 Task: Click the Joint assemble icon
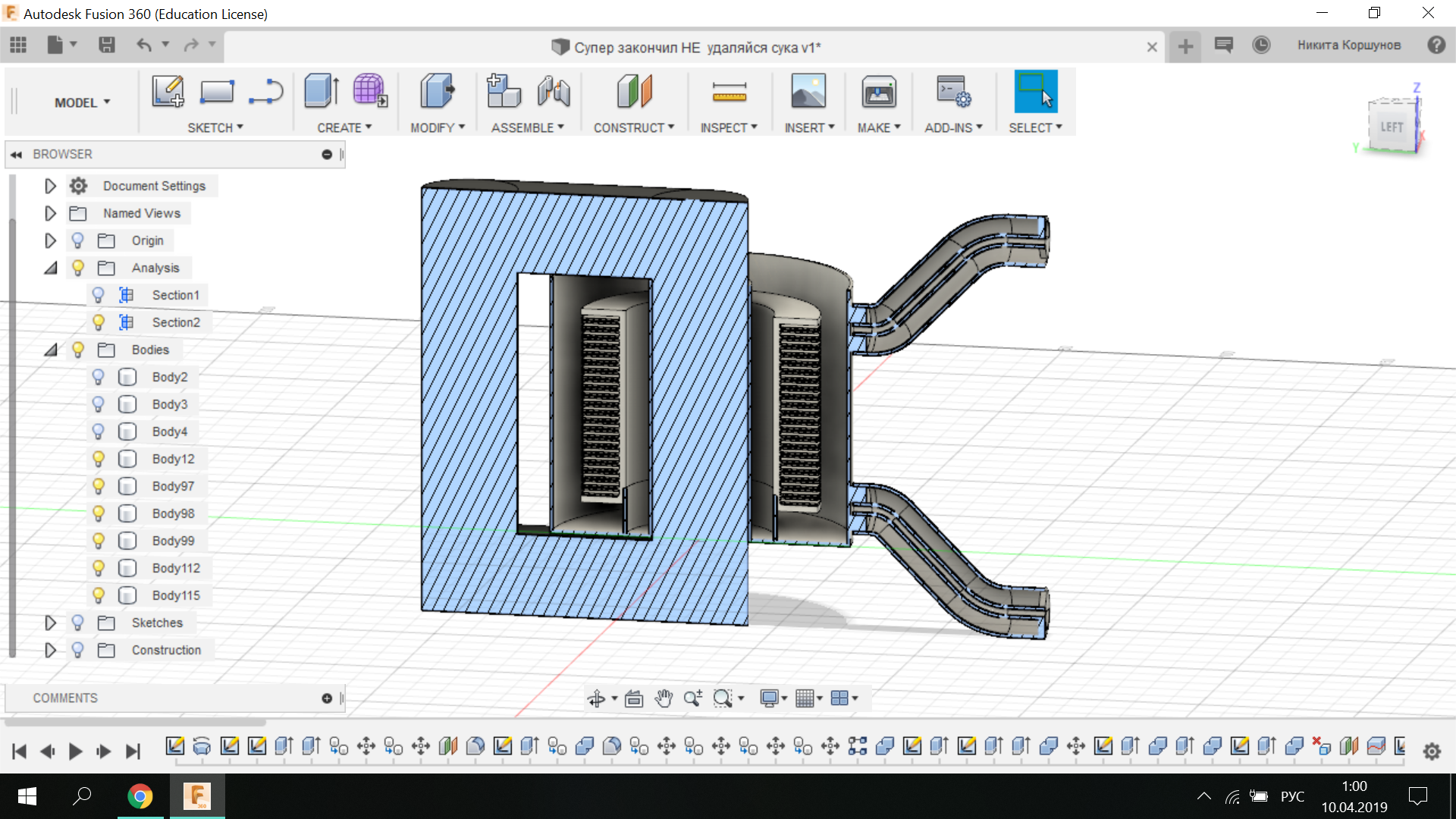point(554,92)
